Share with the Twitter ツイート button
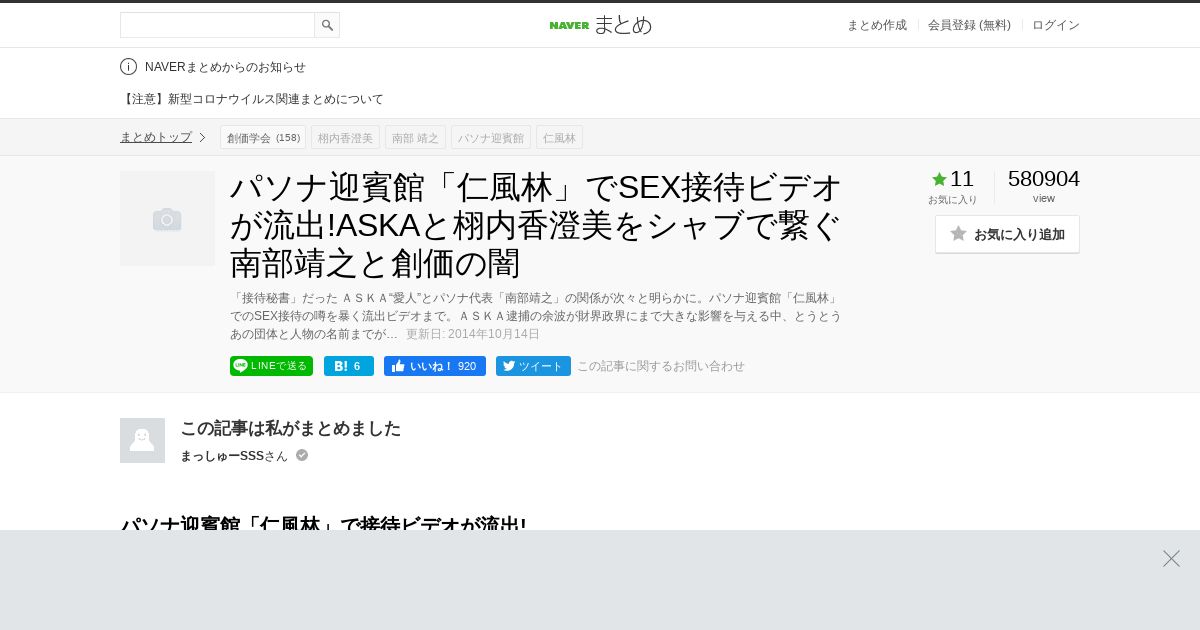This screenshot has height=630, width=1200. (x=533, y=366)
